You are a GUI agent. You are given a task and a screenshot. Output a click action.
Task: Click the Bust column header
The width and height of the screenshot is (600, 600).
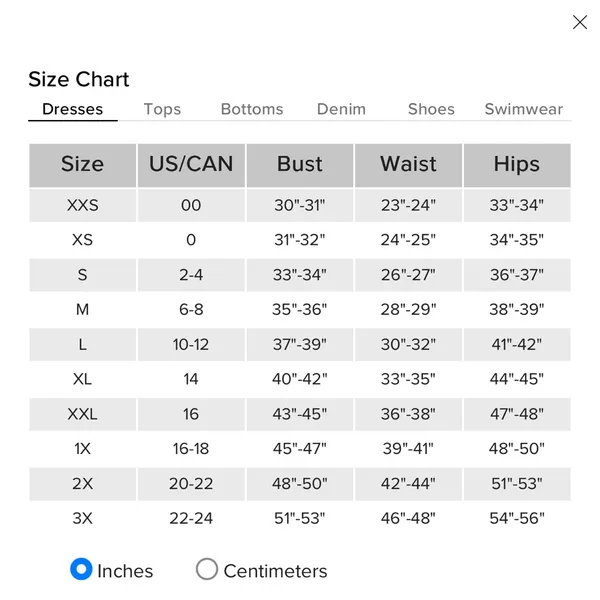300,165
